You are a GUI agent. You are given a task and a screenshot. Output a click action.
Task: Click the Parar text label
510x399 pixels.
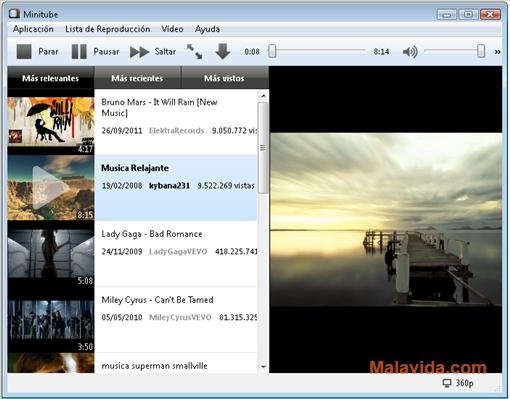click(x=48, y=52)
